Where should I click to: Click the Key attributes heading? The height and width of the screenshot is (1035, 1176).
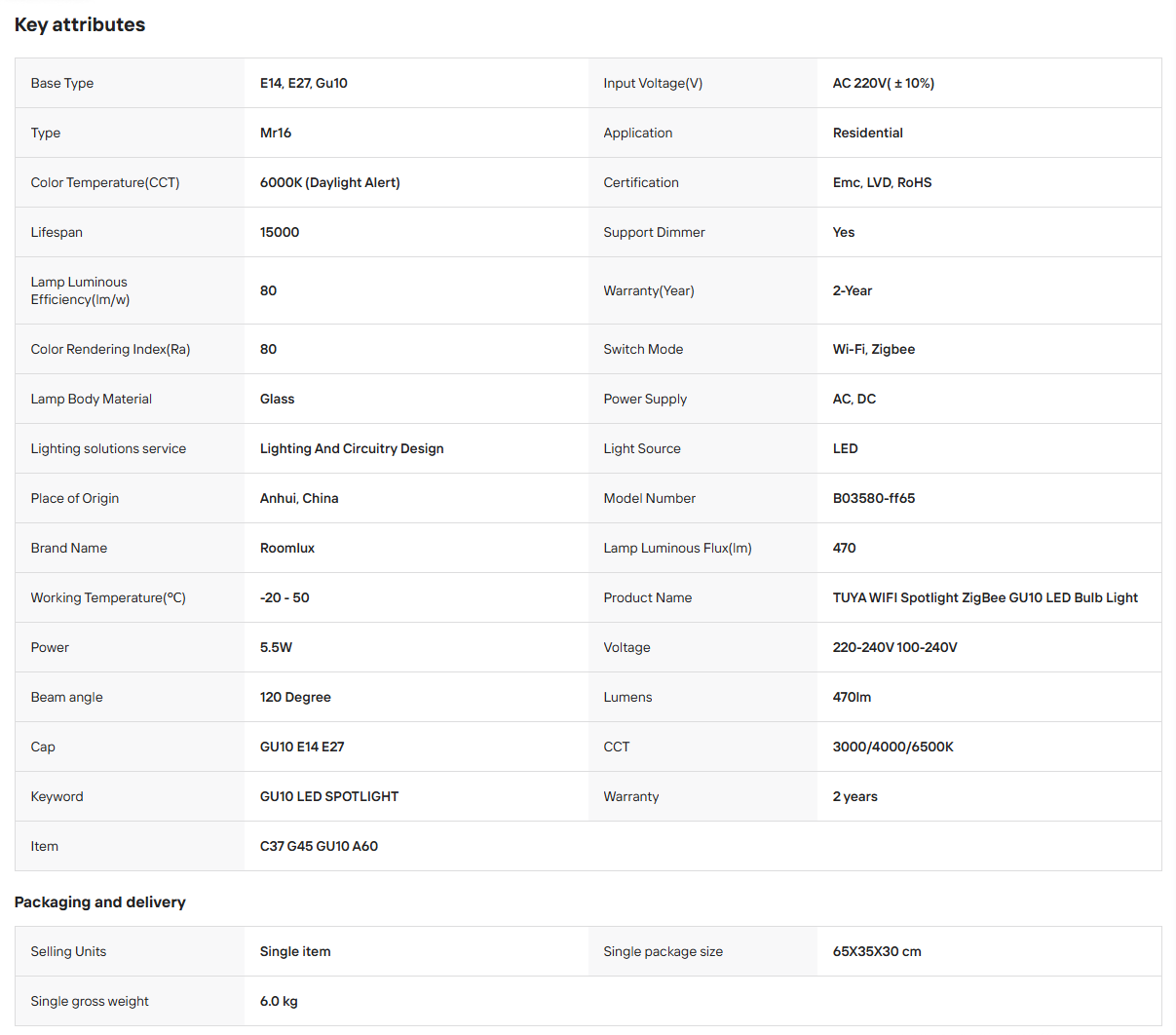click(x=80, y=25)
